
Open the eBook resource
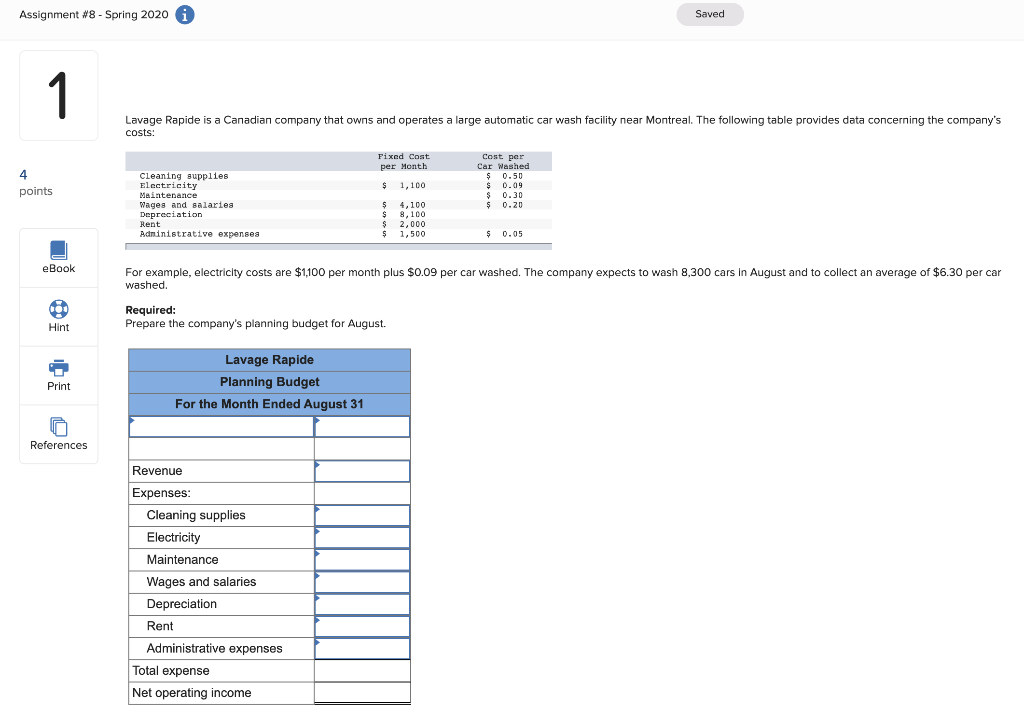(58, 256)
